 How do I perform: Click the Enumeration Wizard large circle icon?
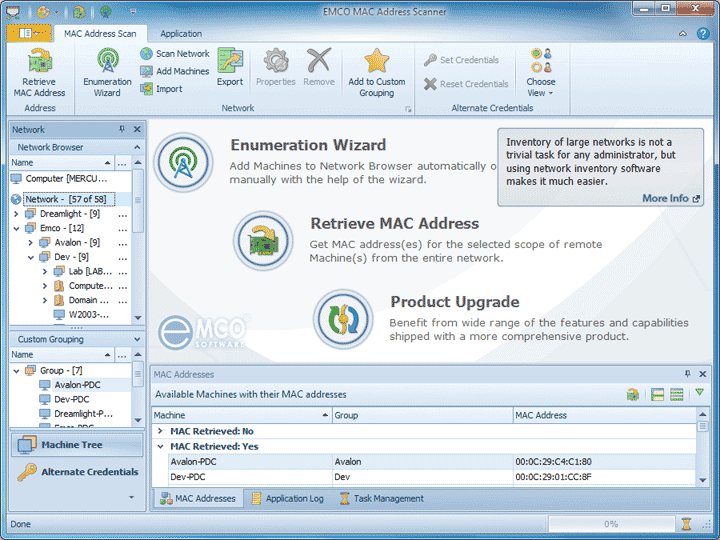183,162
